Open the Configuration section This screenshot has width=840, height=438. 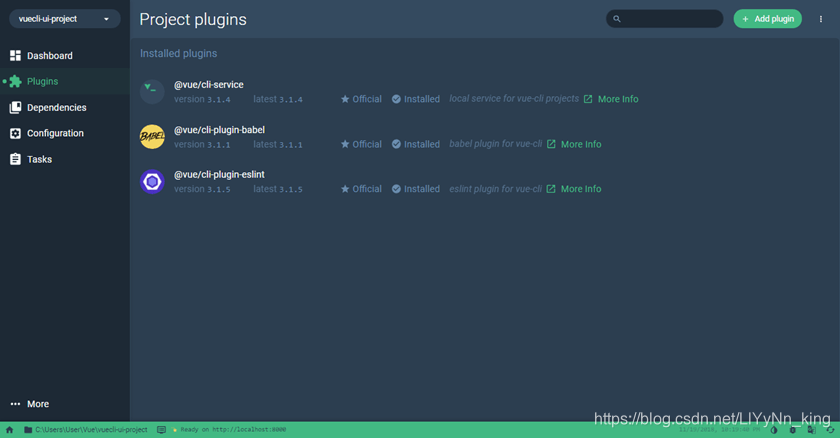64,133
